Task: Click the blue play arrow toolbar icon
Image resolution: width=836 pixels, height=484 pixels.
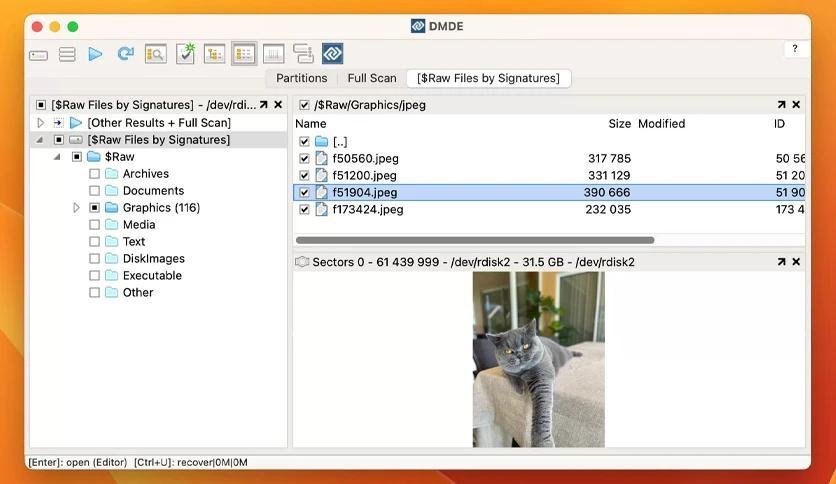Action: click(95, 54)
